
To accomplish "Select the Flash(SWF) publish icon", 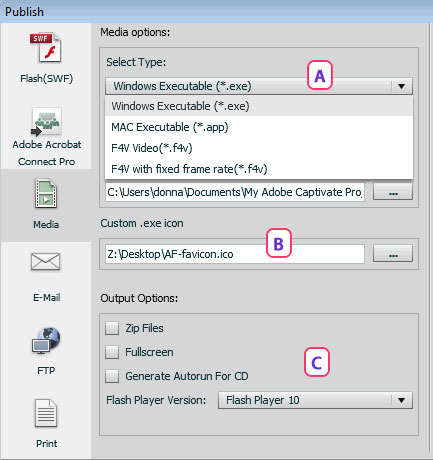I will click(x=46, y=48).
